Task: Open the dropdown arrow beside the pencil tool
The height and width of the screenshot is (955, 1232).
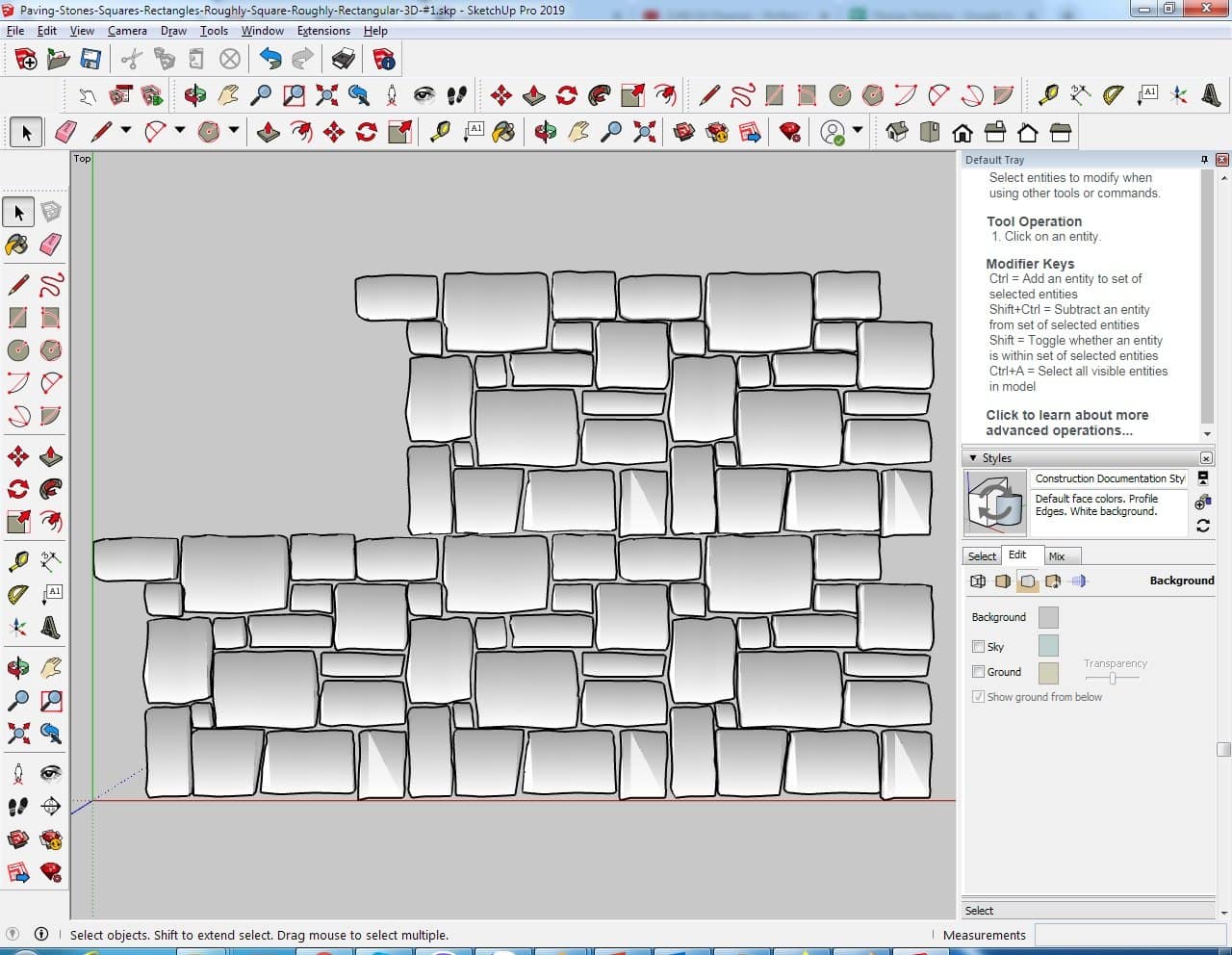Action: point(126,130)
